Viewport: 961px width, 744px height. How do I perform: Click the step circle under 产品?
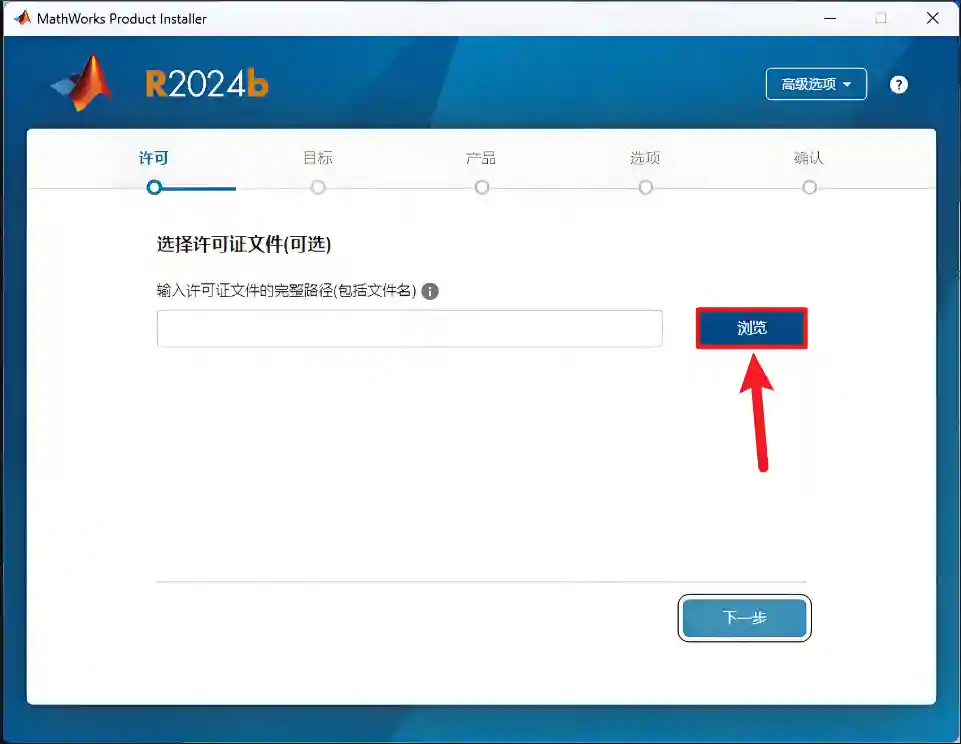point(482,187)
